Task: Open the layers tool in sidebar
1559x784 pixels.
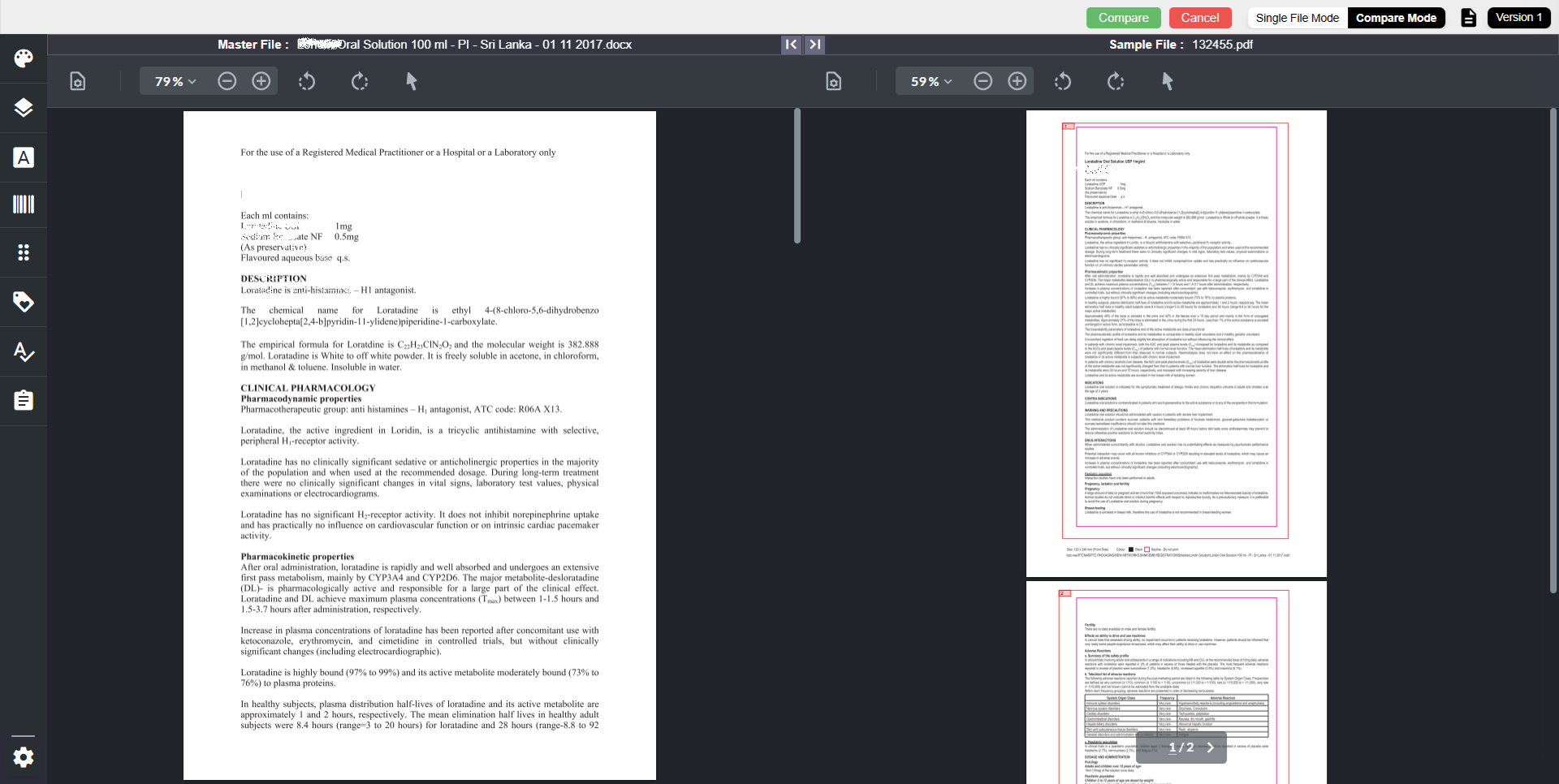Action: (x=24, y=108)
